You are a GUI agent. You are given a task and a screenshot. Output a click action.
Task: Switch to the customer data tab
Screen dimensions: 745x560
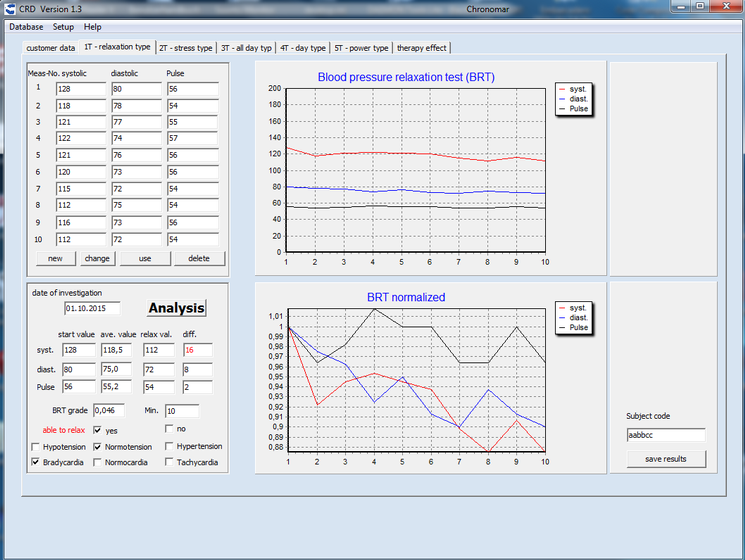50,47
